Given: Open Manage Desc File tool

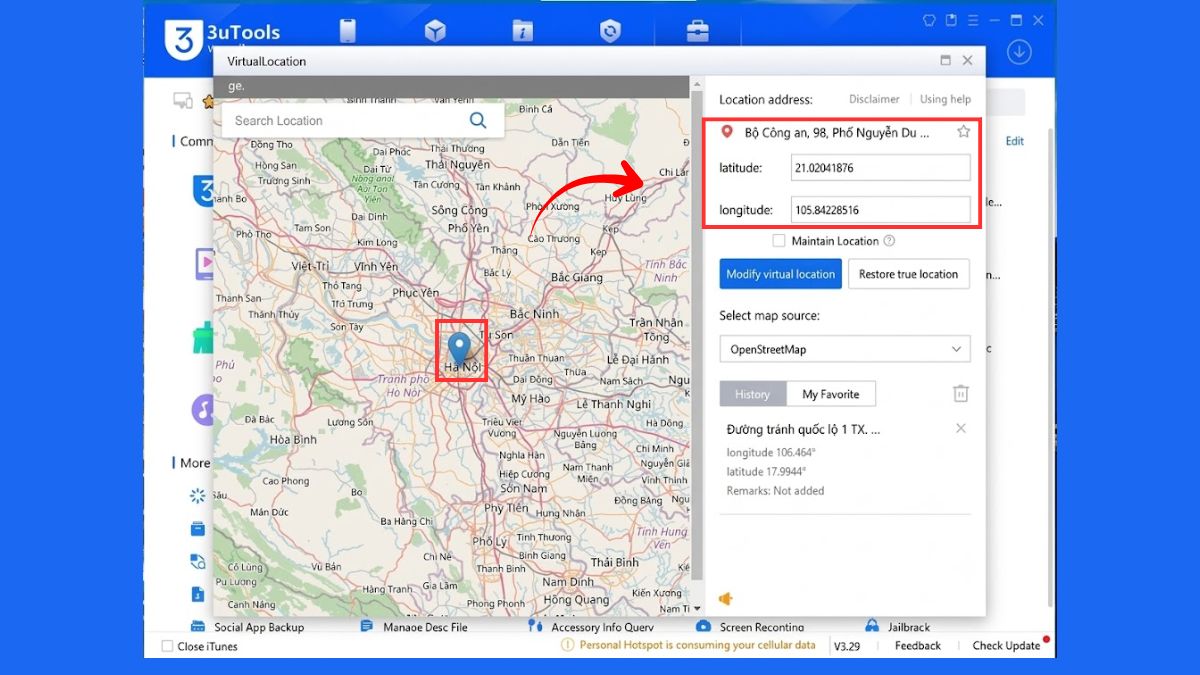Looking at the screenshot, I should pos(415,627).
